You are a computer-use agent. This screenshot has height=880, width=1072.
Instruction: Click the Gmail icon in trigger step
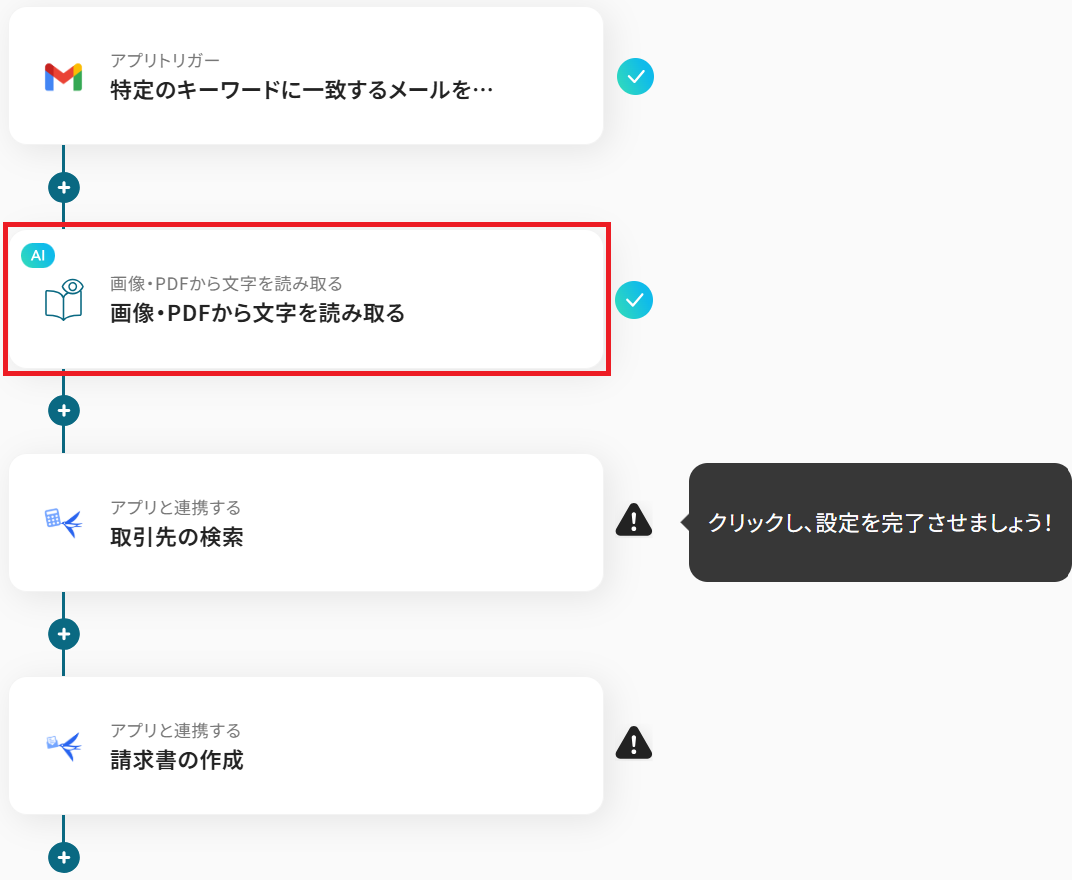(63, 77)
